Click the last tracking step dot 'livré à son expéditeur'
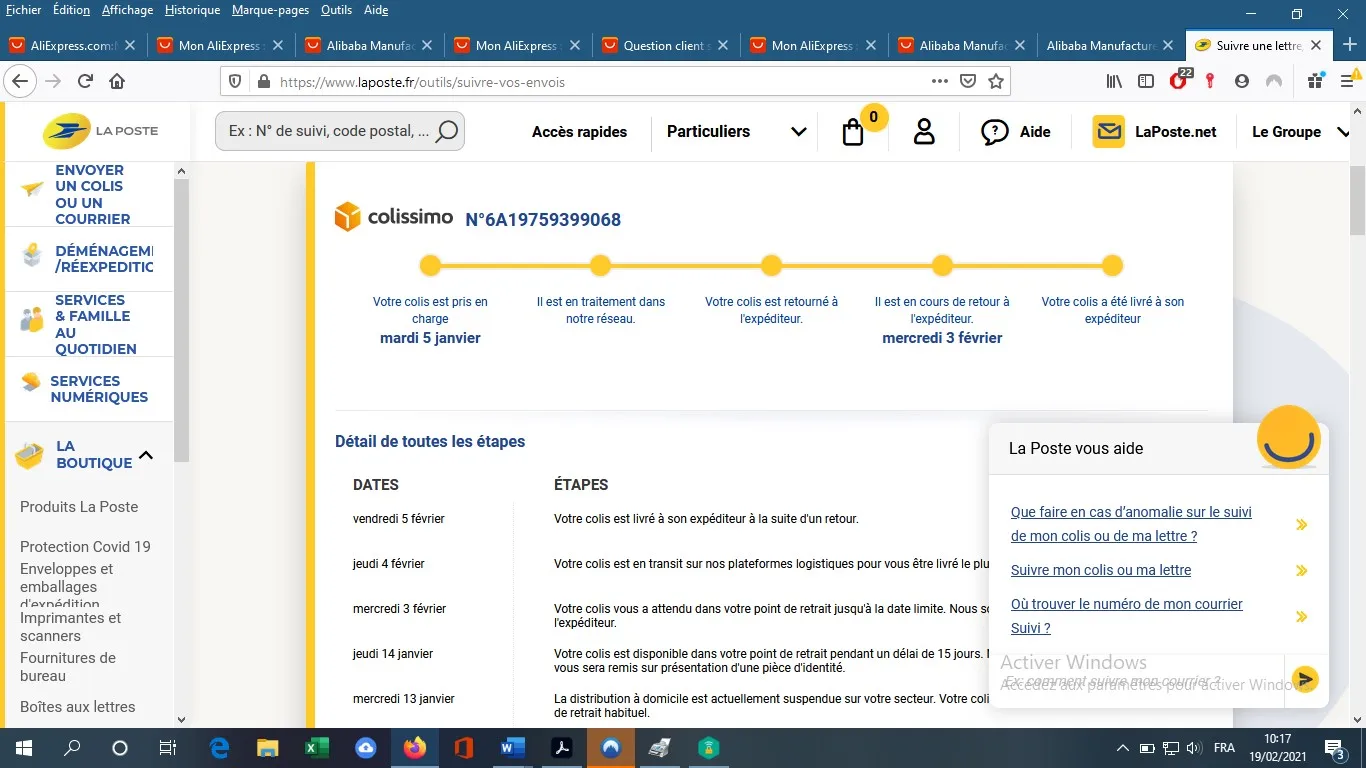The width and height of the screenshot is (1366, 768). point(1112,265)
